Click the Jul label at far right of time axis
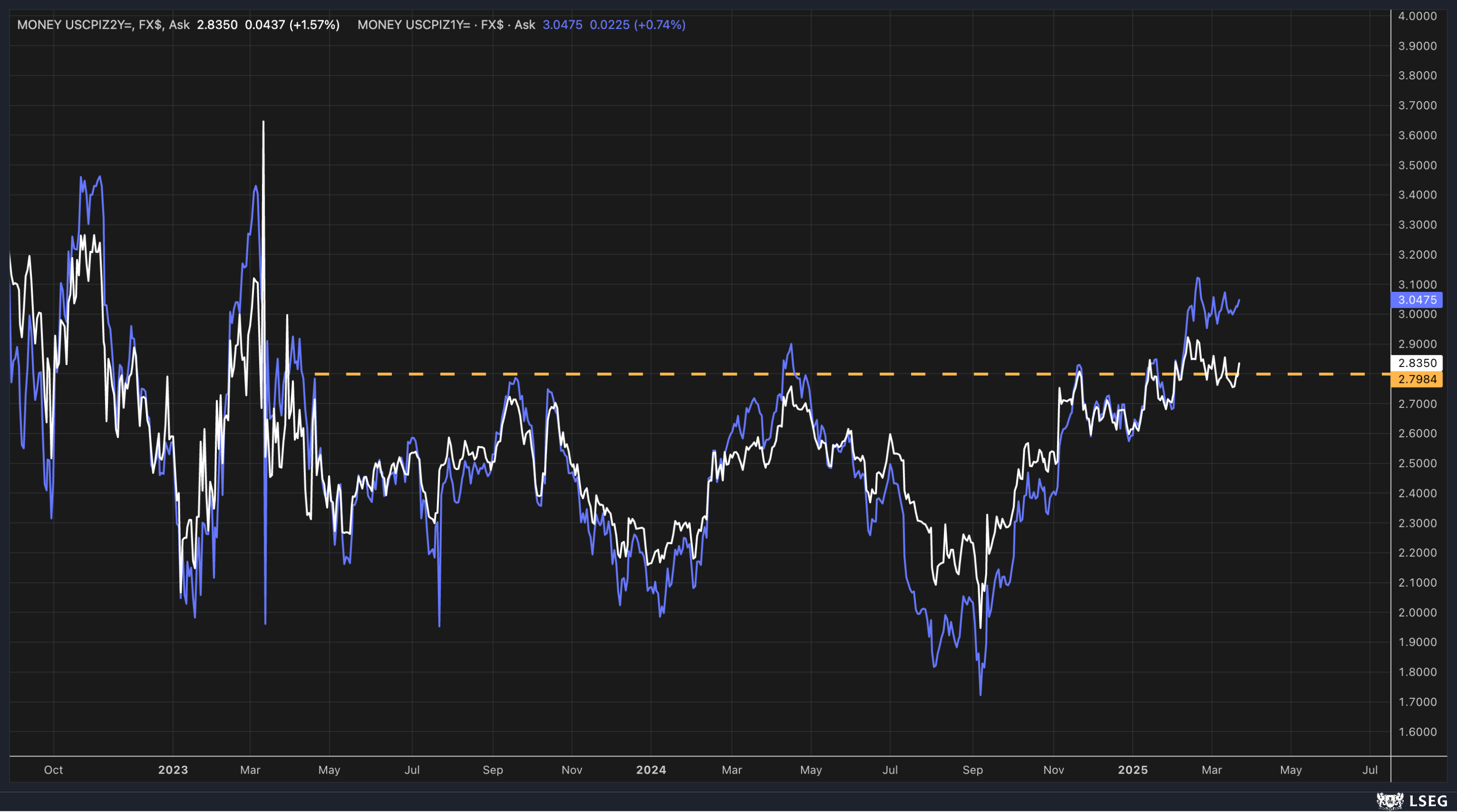Image resolution: width=1457 pixels, height=812 pixels. [x=1370, y=770]
